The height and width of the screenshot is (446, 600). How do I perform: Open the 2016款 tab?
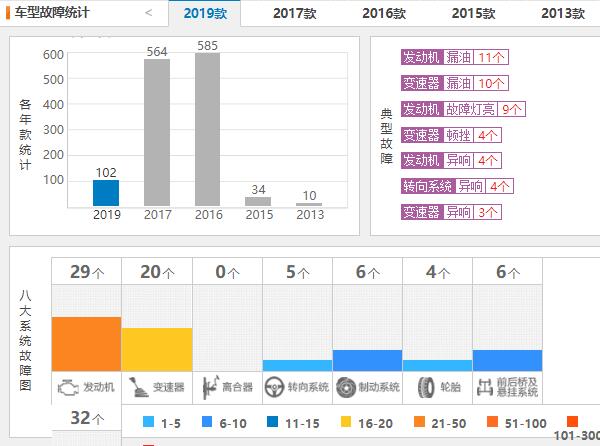point(384,13)
